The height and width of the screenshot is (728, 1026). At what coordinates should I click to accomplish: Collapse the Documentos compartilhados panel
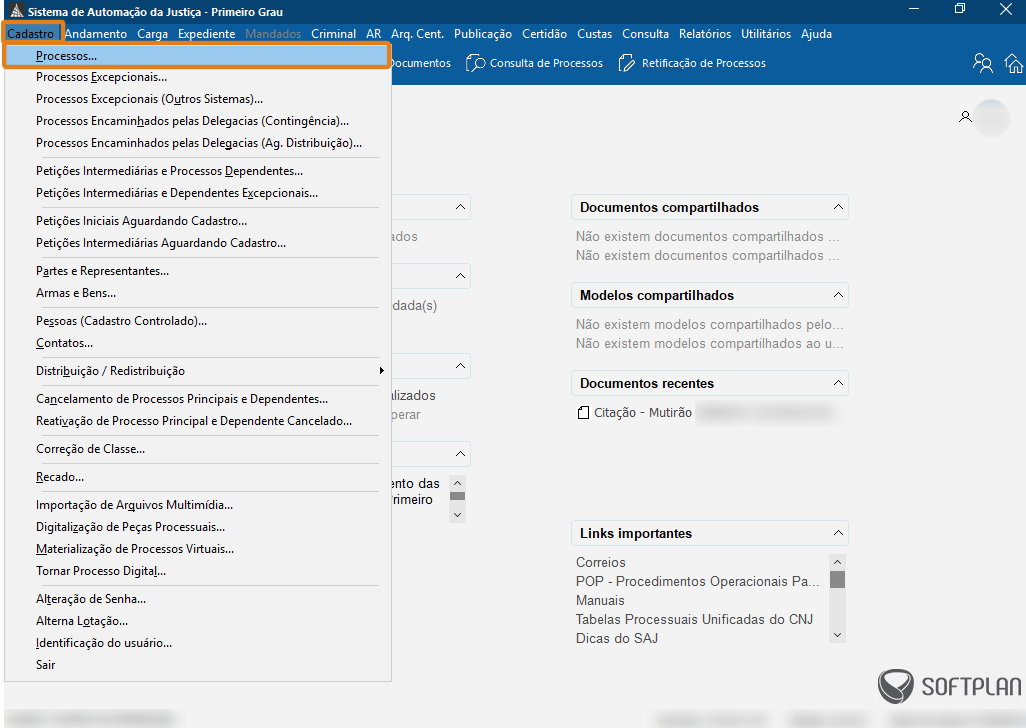coord(837,207)
